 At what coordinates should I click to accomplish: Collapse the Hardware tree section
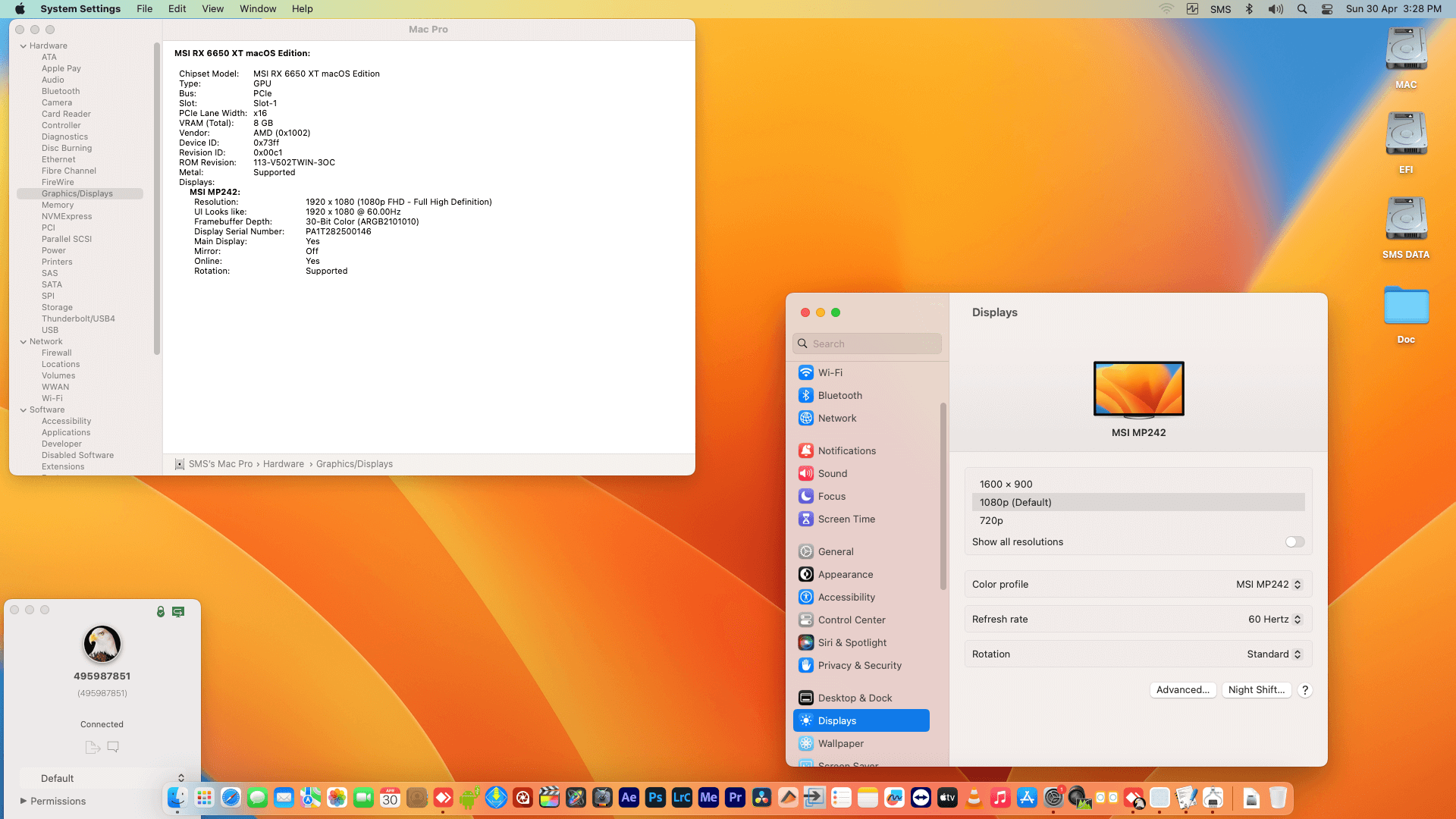pyautogui.click(x=24, y=45)
